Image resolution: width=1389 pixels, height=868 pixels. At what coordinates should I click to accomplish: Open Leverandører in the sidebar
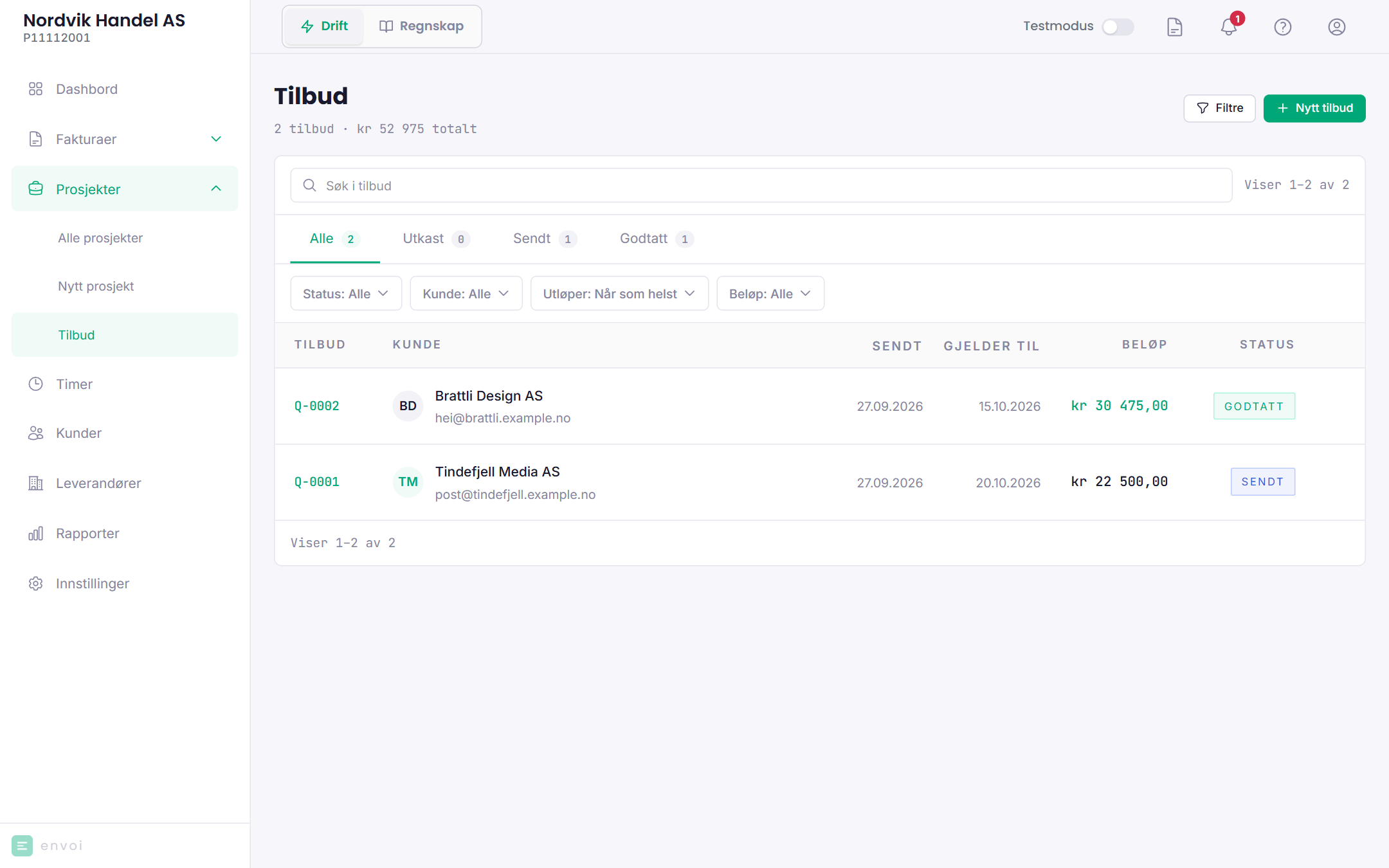coord(125,483)
